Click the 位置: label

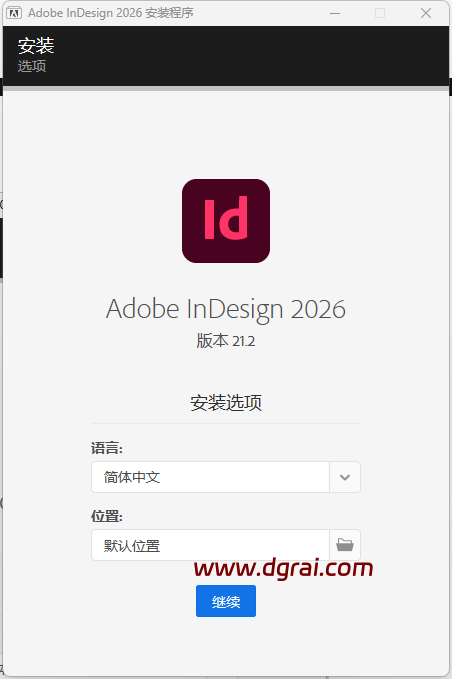107,516
